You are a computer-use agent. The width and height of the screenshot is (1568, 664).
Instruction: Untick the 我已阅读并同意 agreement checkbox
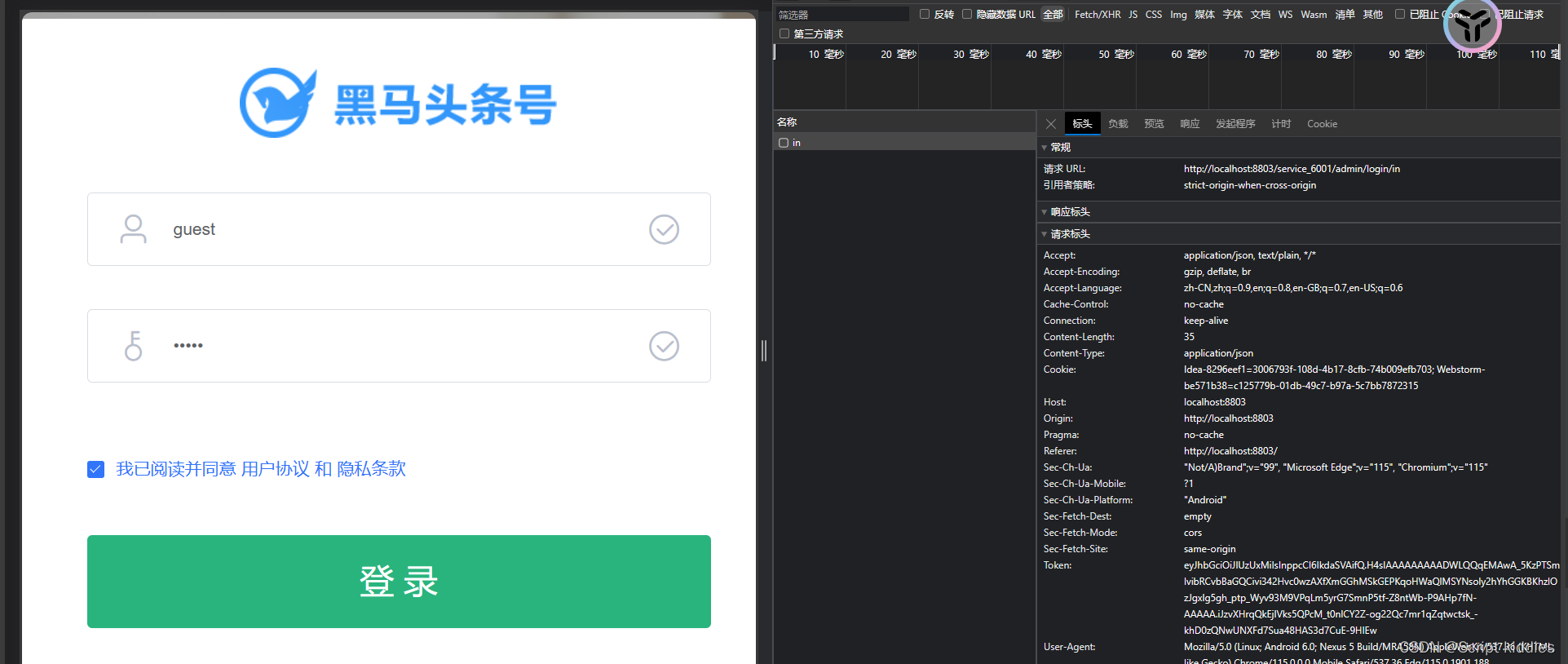(95, 469)
